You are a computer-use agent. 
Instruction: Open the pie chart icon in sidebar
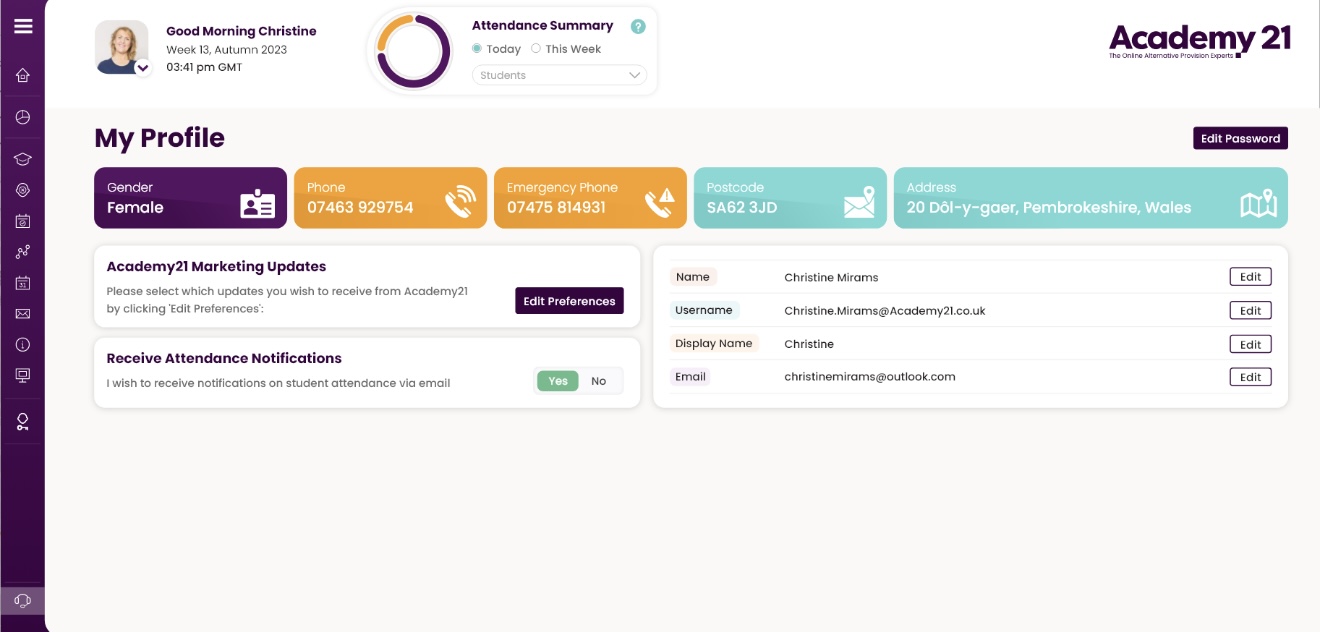click(22, 117)
